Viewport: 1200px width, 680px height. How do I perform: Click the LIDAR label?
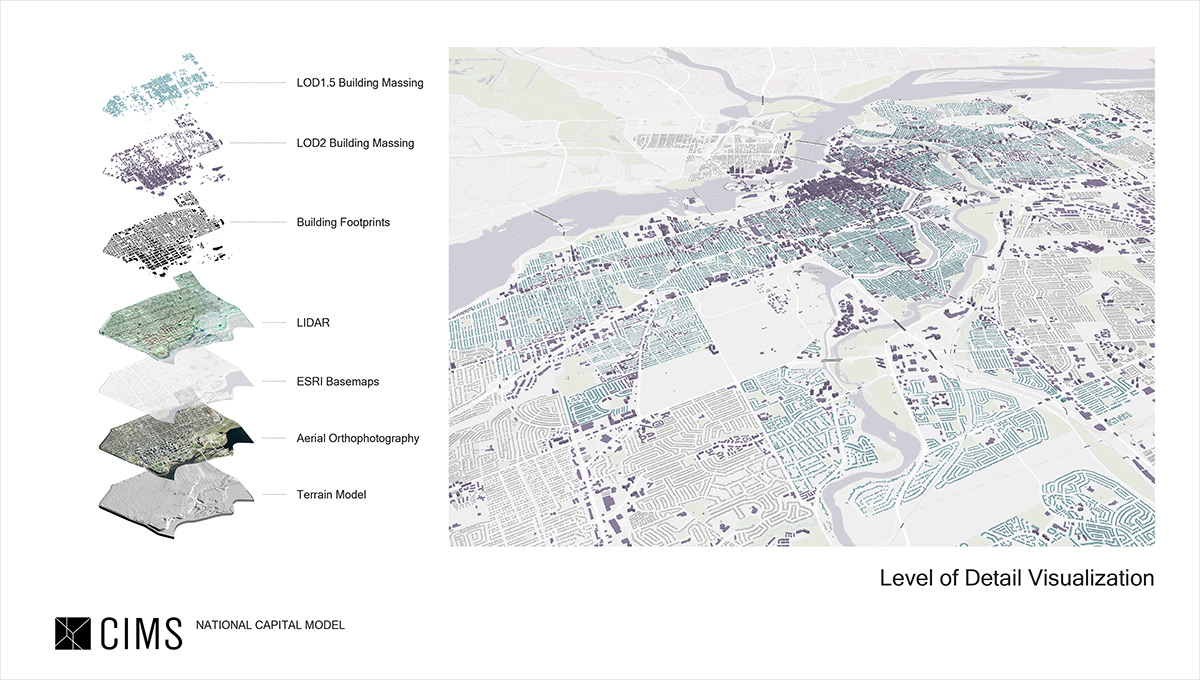[x=313, y=323]
